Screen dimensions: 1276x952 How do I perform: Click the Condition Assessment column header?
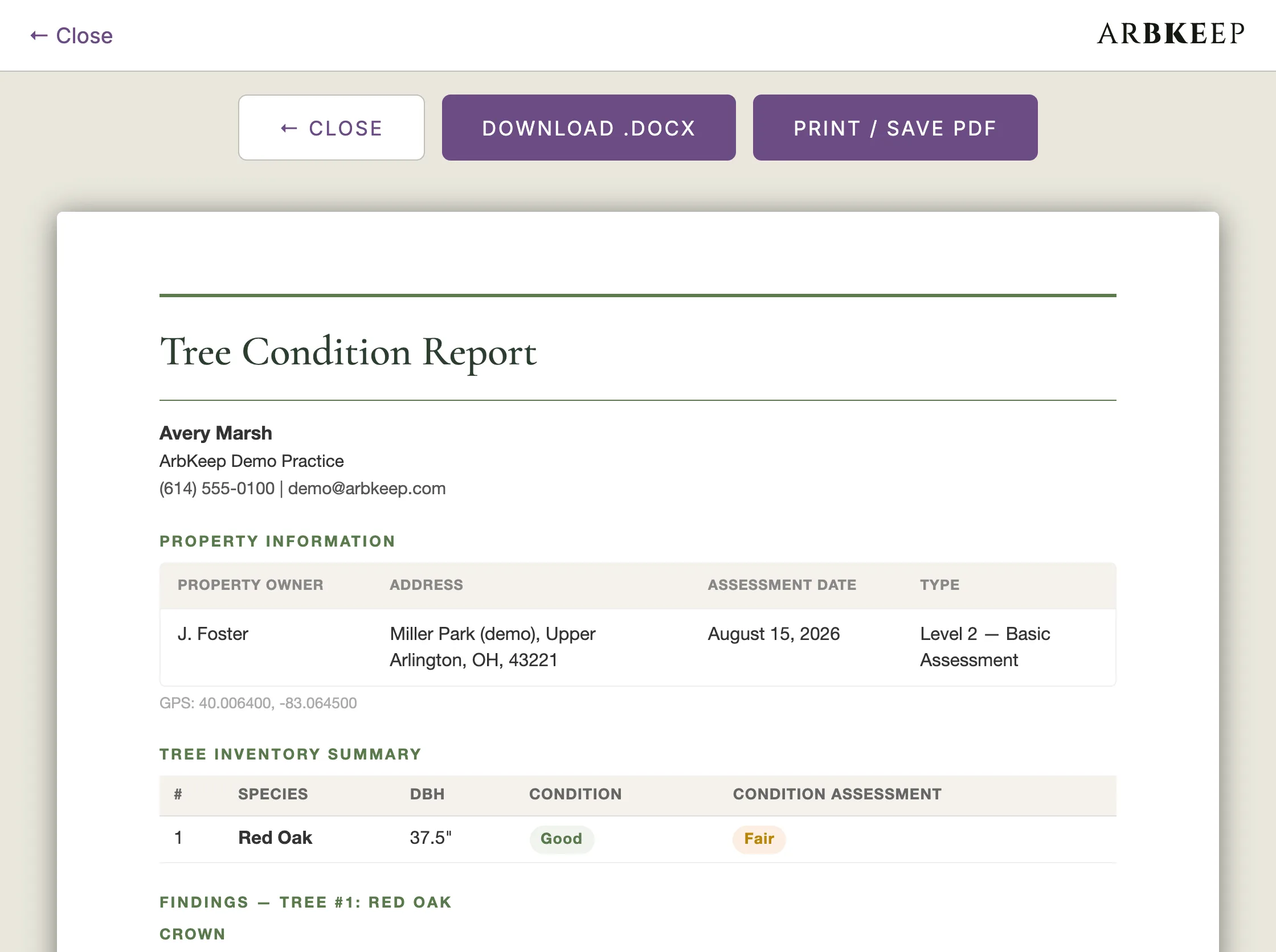tap(837, 794)
